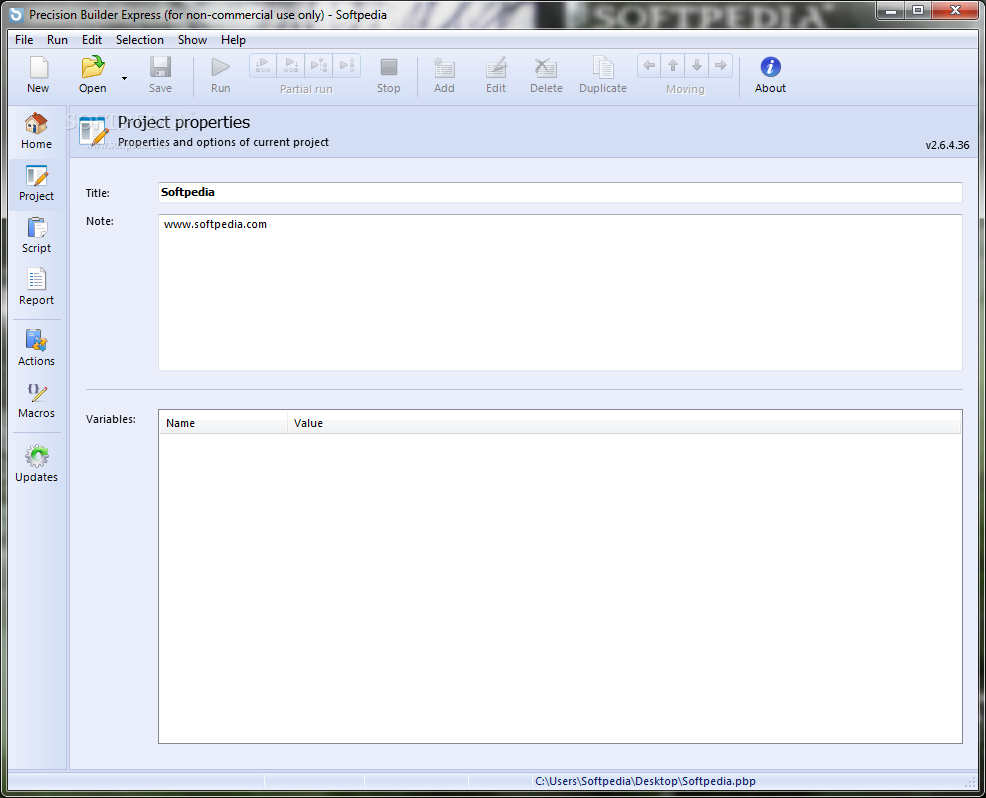986x798 pixels.
Task: Click the Value column header in Variables
Action: point(624,423)
